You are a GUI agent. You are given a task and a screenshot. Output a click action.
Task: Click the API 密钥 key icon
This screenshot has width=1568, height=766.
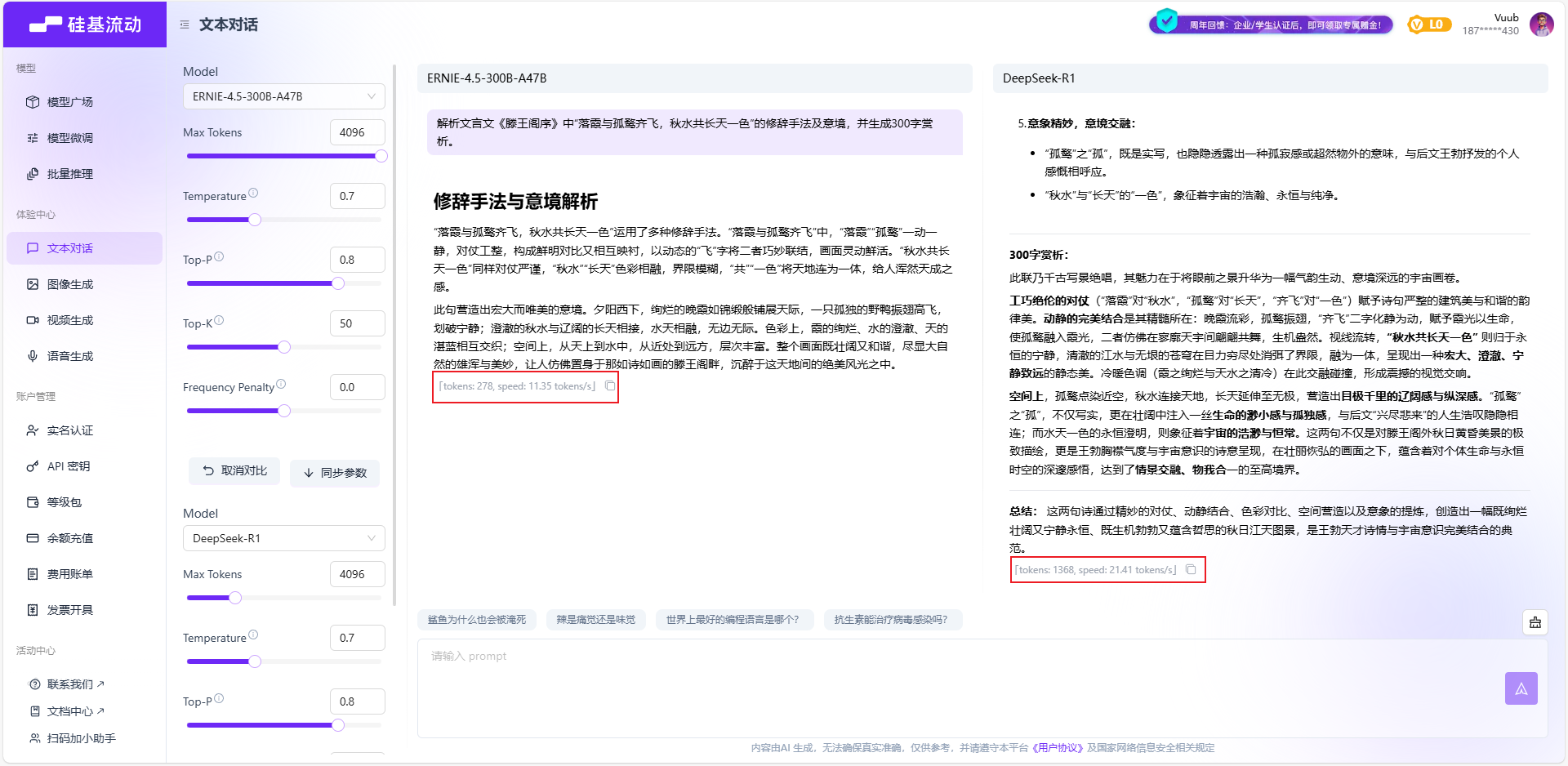33,465
